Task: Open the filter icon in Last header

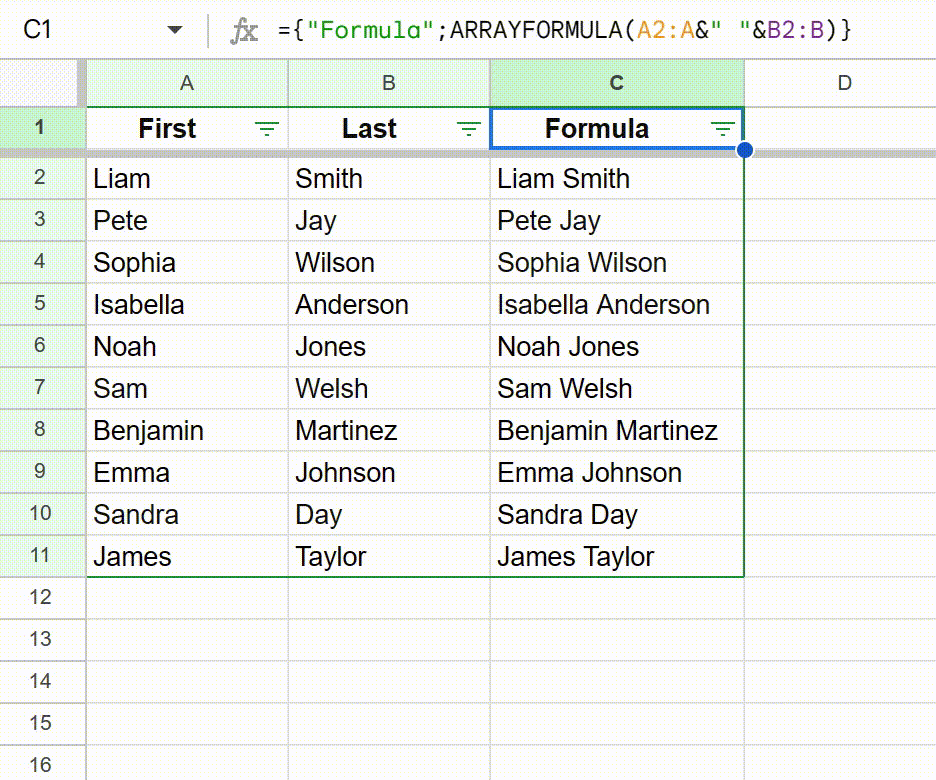Action: tap(469, 128)
